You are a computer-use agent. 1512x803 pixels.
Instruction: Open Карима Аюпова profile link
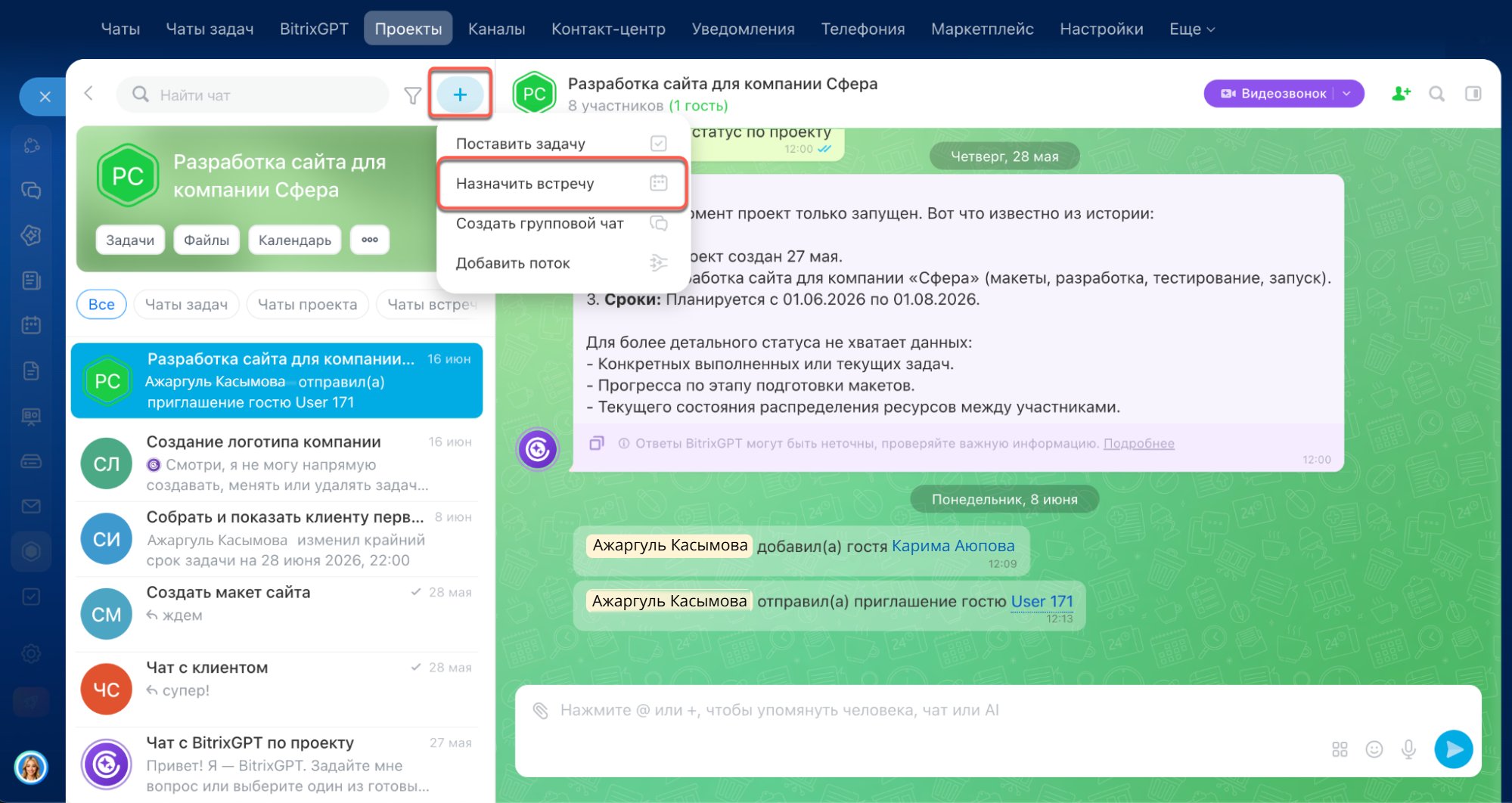click(953, 546)
